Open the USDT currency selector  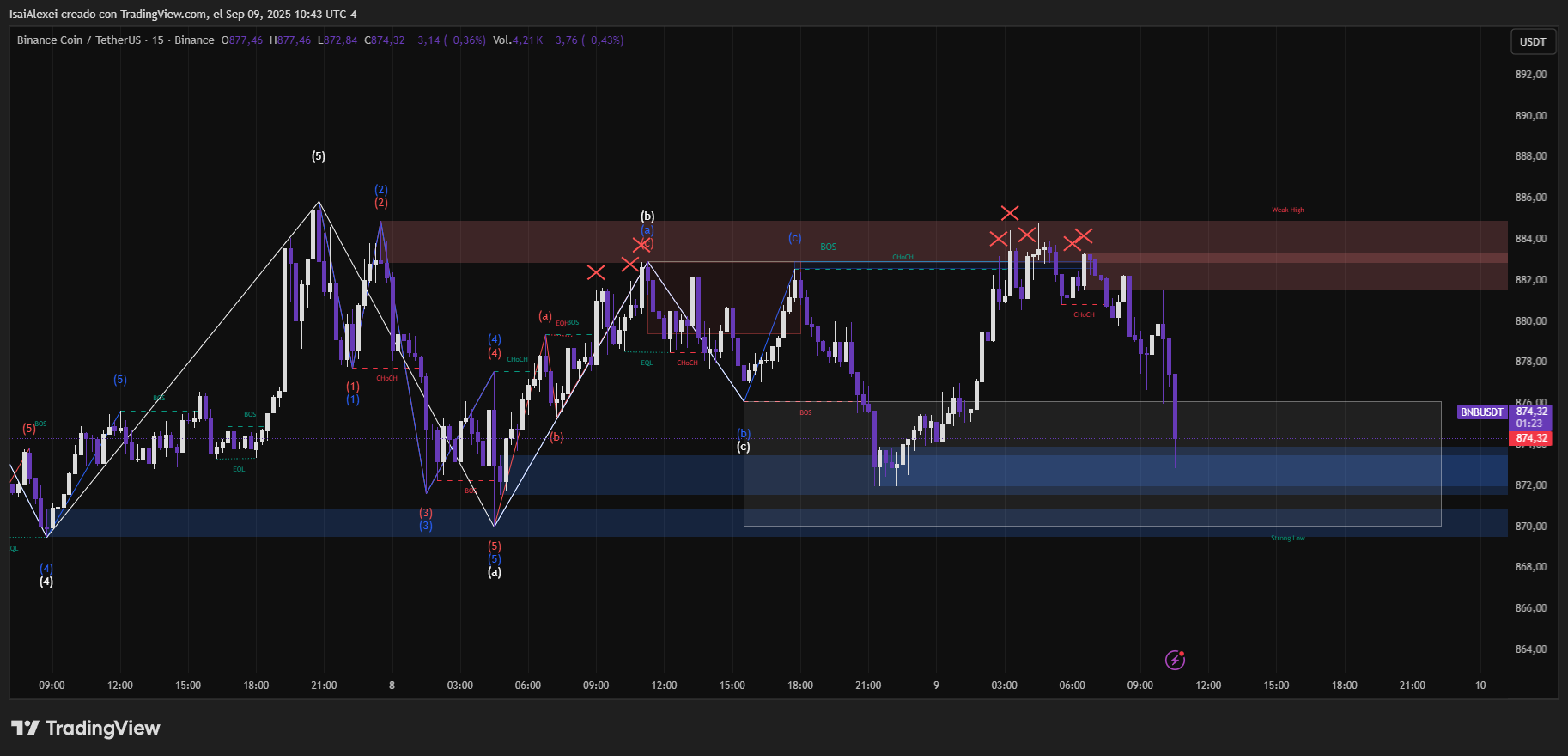[1532, 41]
